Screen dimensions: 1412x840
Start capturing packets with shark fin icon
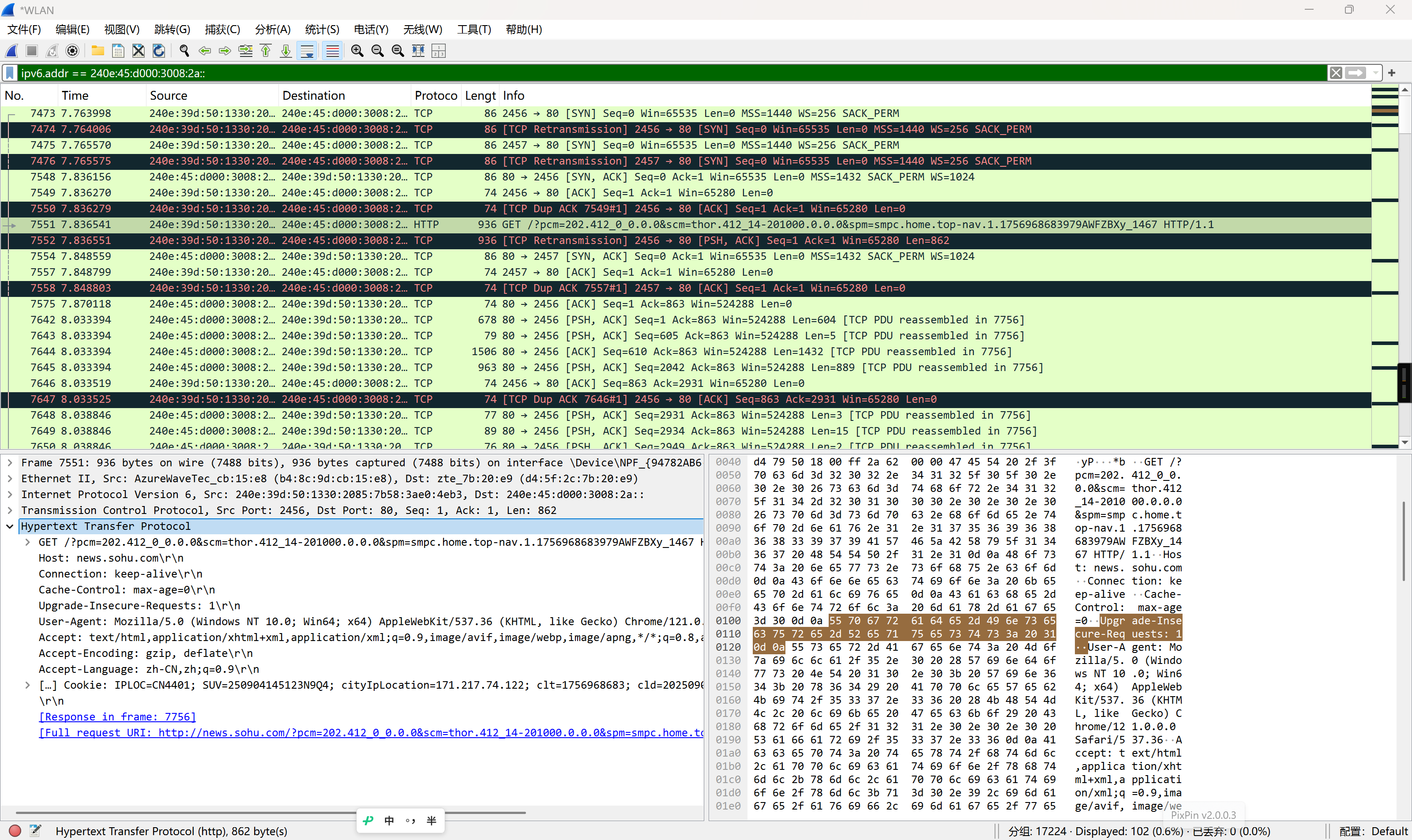[x=12, y=51]
